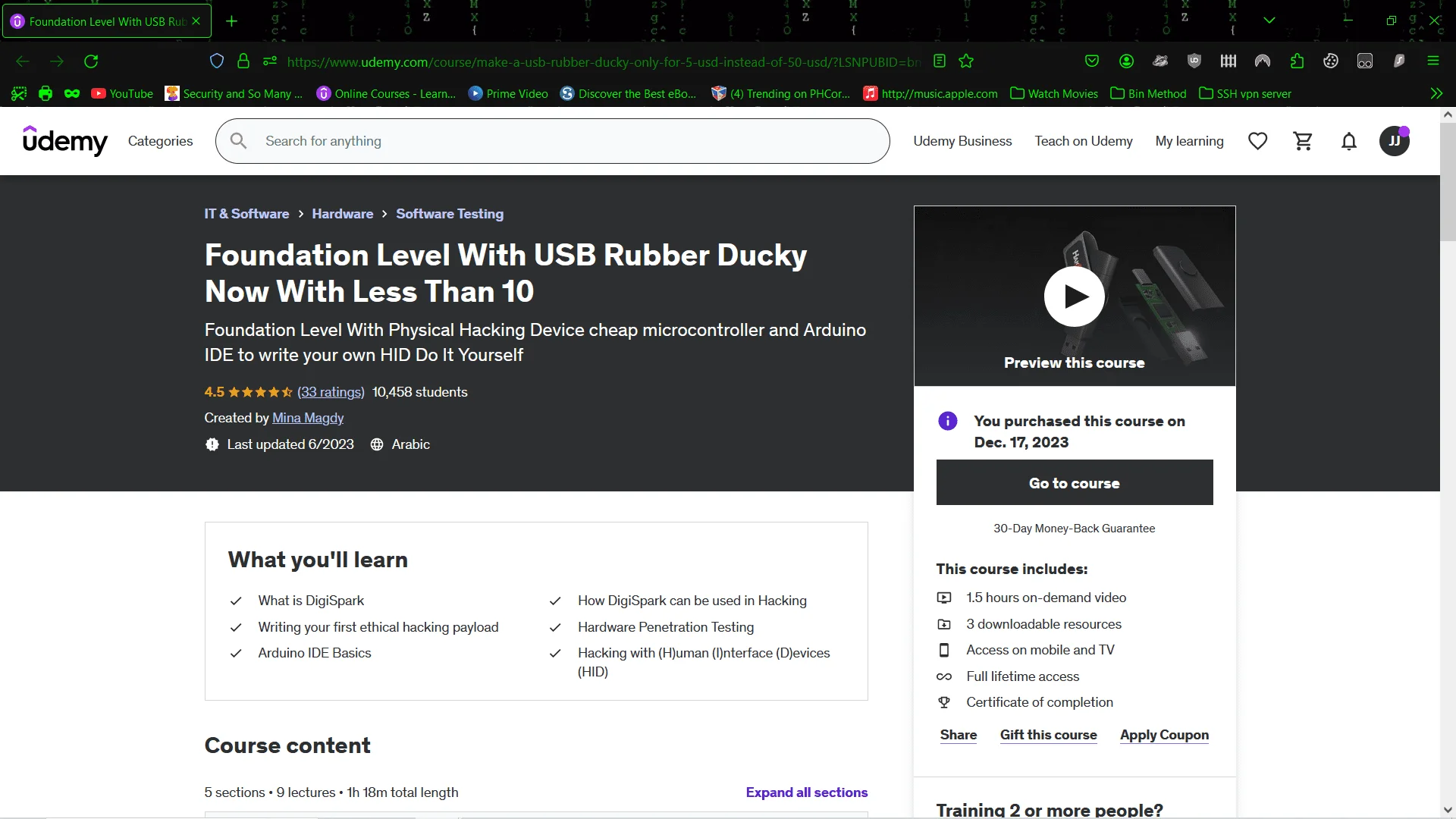Image resolution: width=1456 pixels, height=819 pixels.
Task: Open instructor Mina Magdy's profile
Action: (x=308, y=418)
